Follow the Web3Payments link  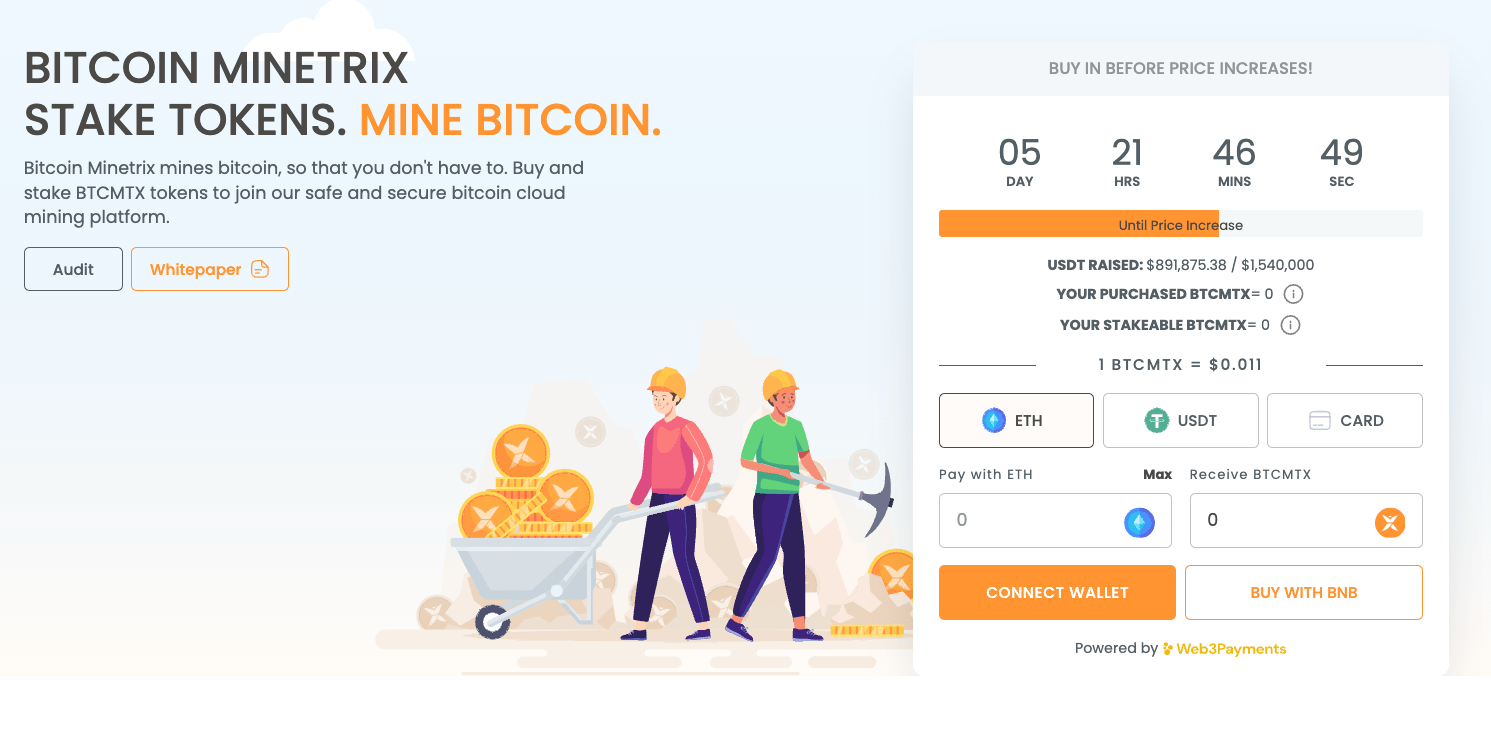coord(1224,649)
